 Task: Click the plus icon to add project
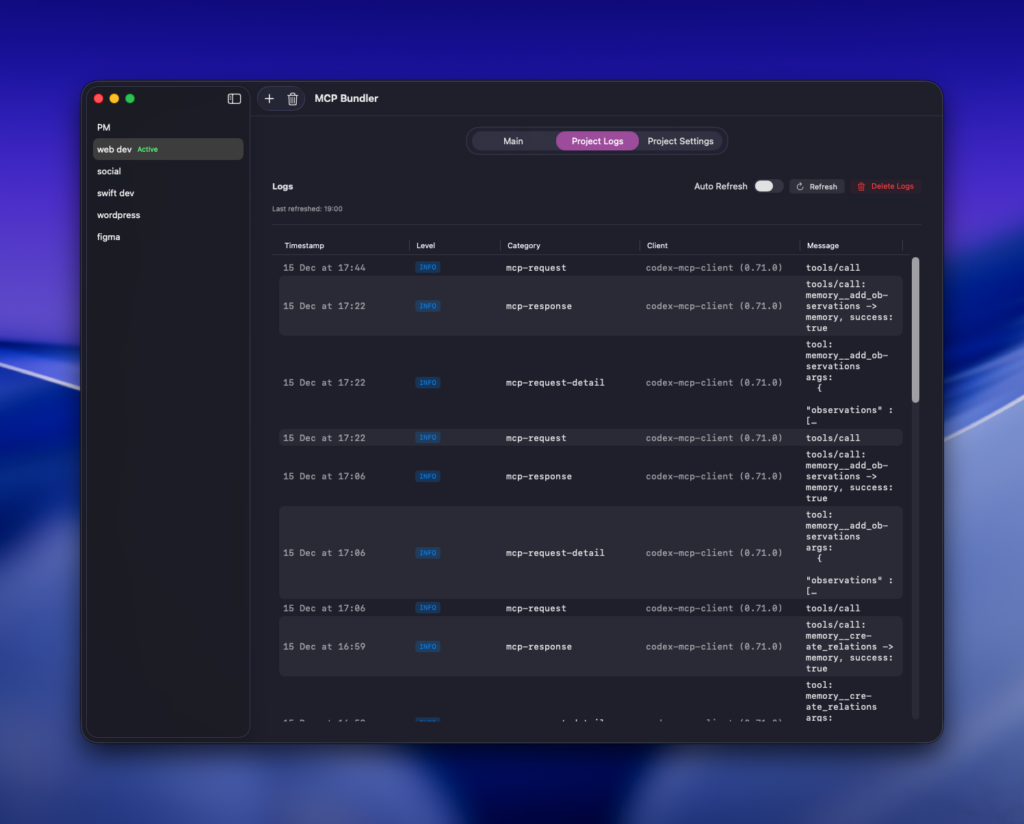click(x=269, y=99)
